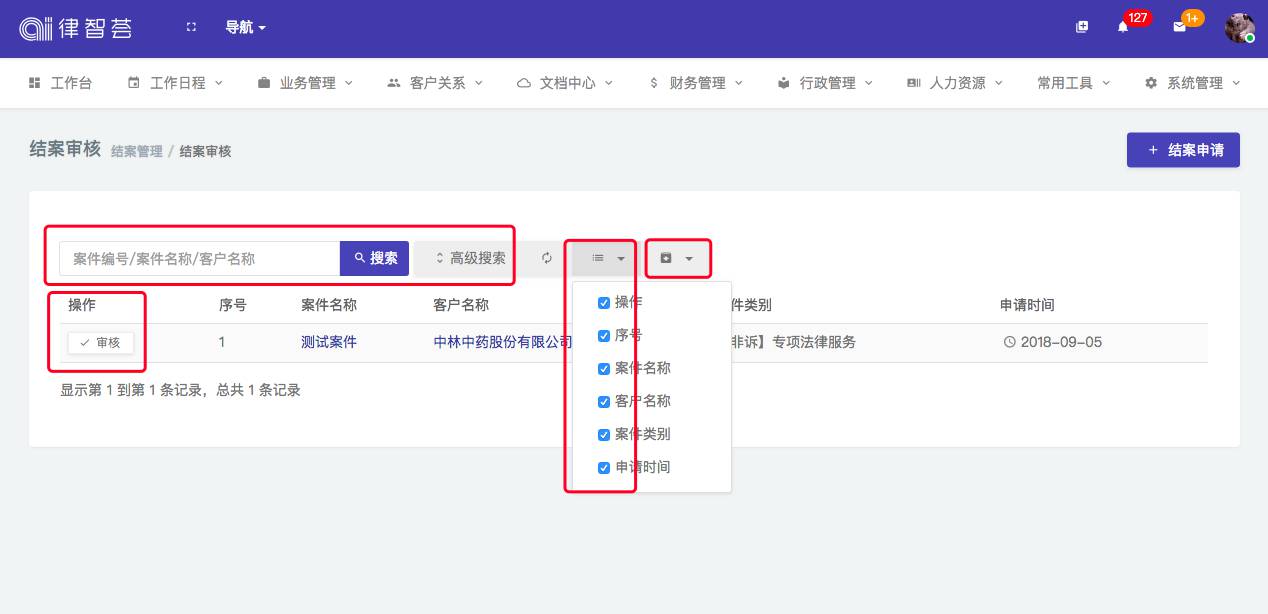
Task: Click the 结案申请 button
Action: [1183, 150]
